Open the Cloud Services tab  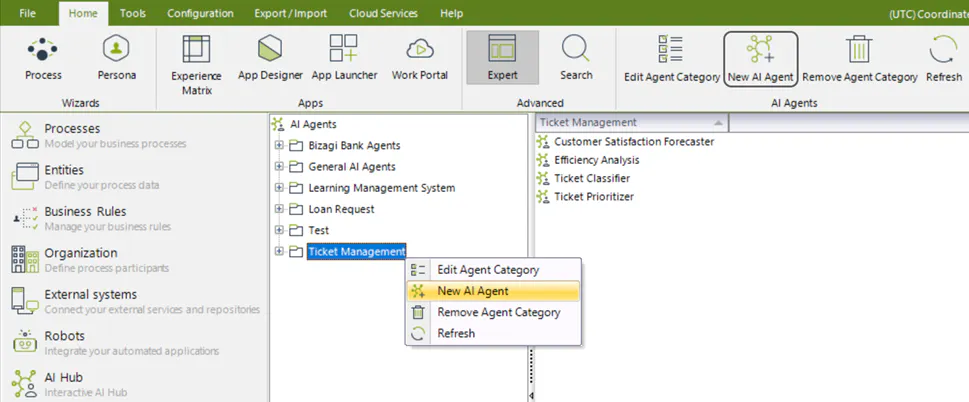[x=383, y=13]
